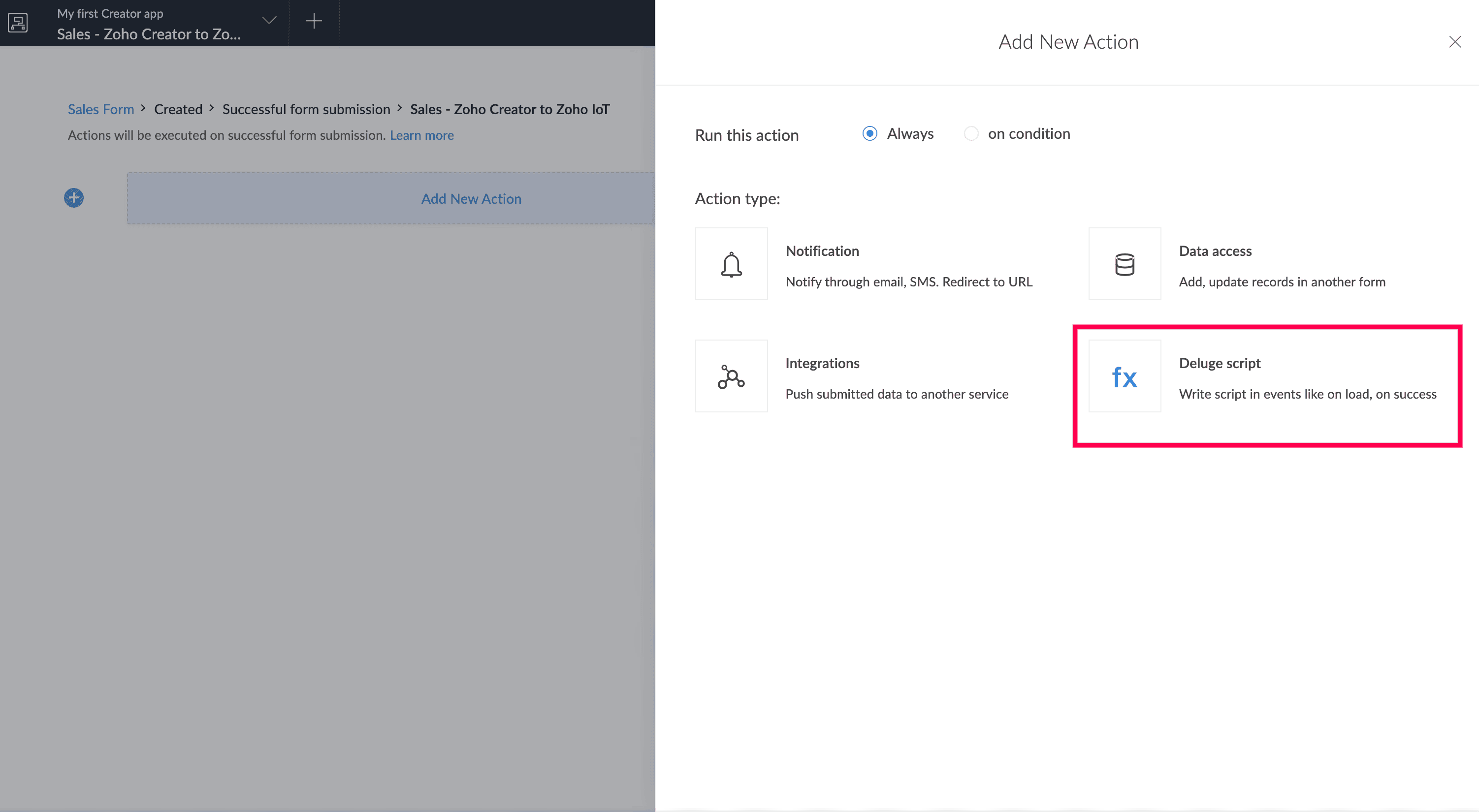Click Successful form submission breadcrumb
The height and width of the screenshot is (812, 1479).
pos(306,109)
